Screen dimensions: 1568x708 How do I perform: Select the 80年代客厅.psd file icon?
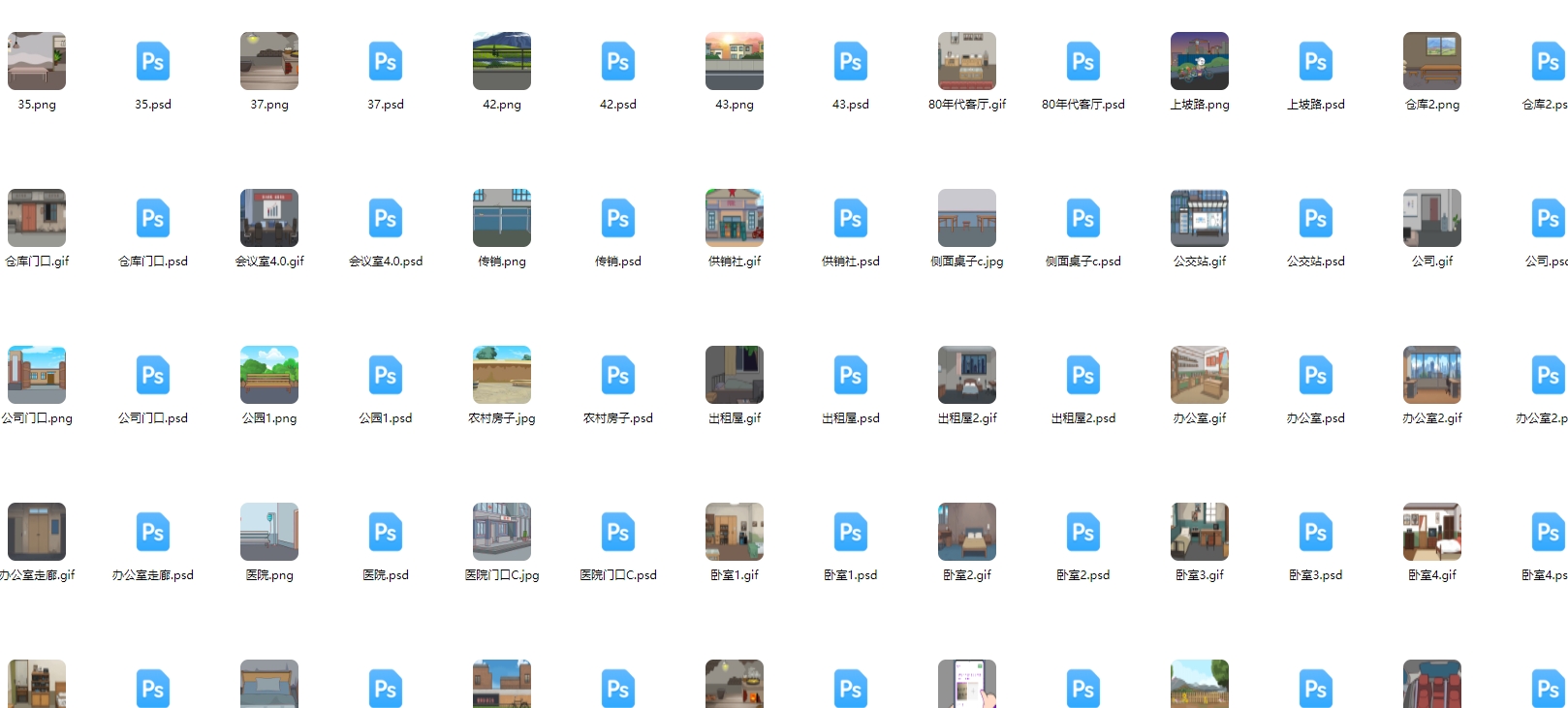1083,62
